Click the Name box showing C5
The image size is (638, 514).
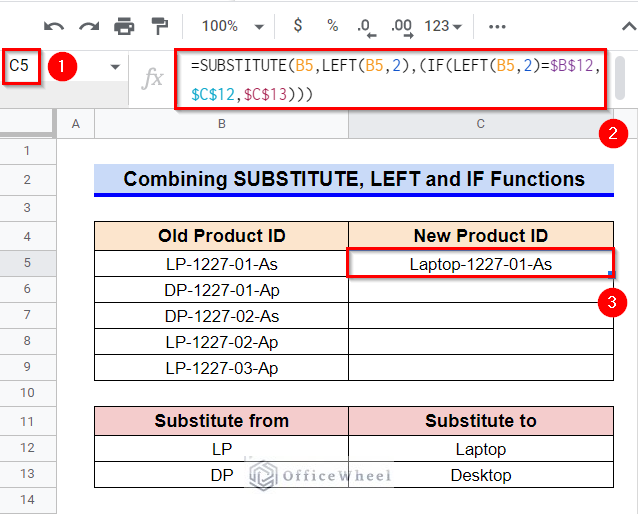(21, 66)
